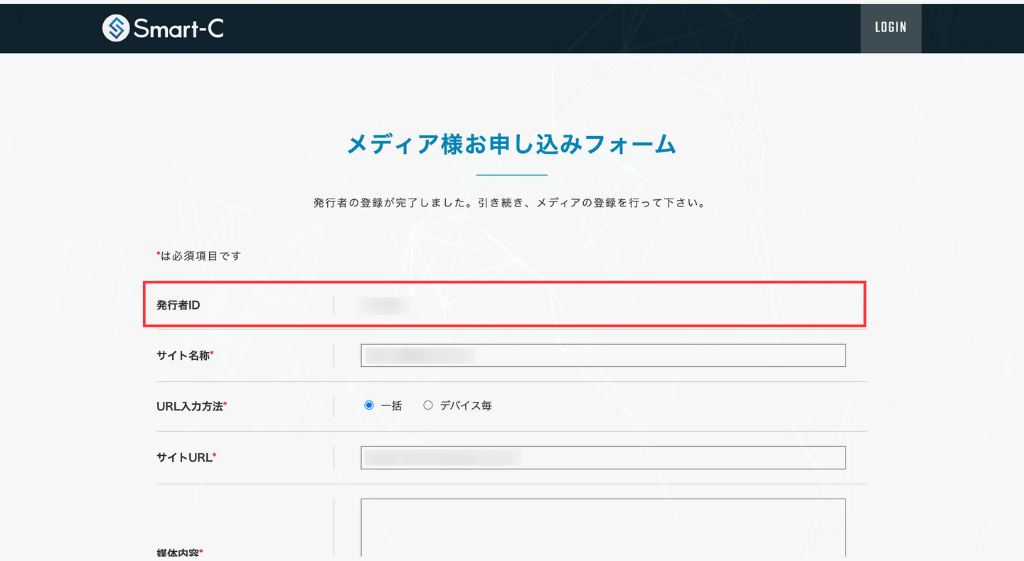Click the 発行者の登録が完了しました message
Viewport: 1024px width, 561px height.
(510, 203)
